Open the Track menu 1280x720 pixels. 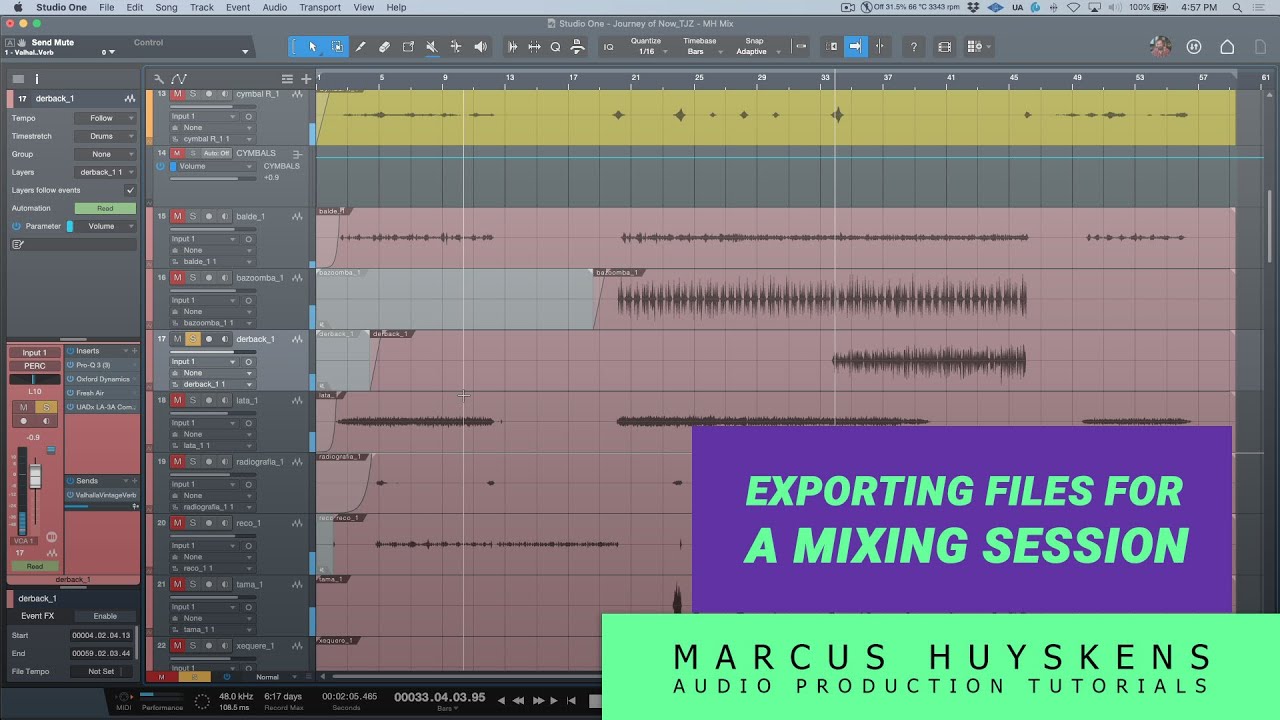pyautogui.click(x=201, y=7)
